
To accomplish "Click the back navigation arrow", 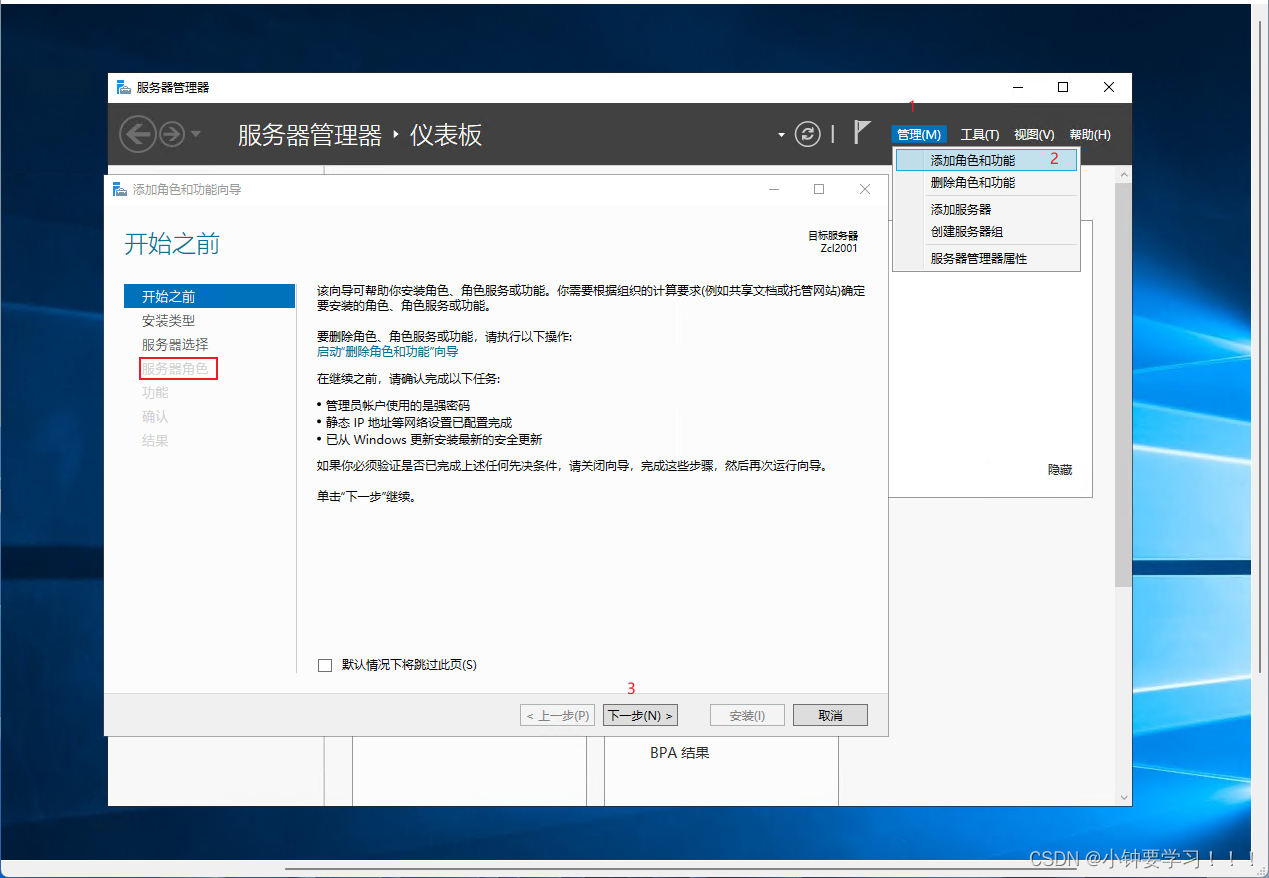I will (139, 133).
